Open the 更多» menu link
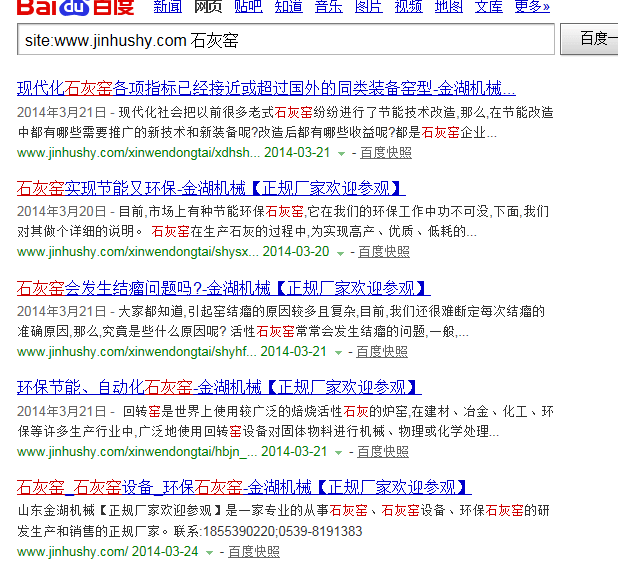 (x=532, y=6)
